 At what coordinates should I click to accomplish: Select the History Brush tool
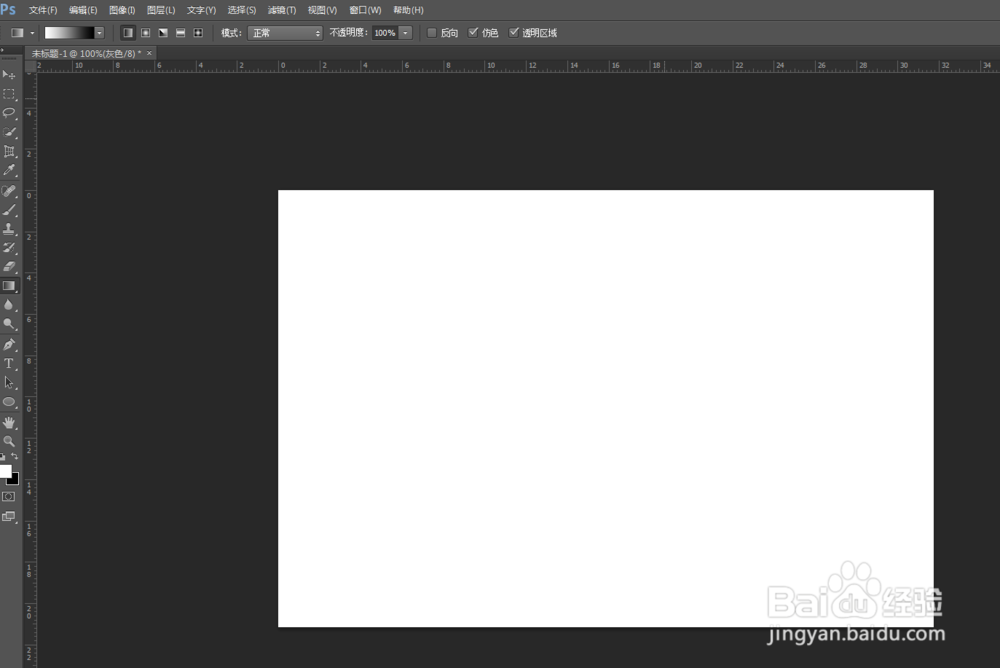pyautogui.click(x=9, y=248)
